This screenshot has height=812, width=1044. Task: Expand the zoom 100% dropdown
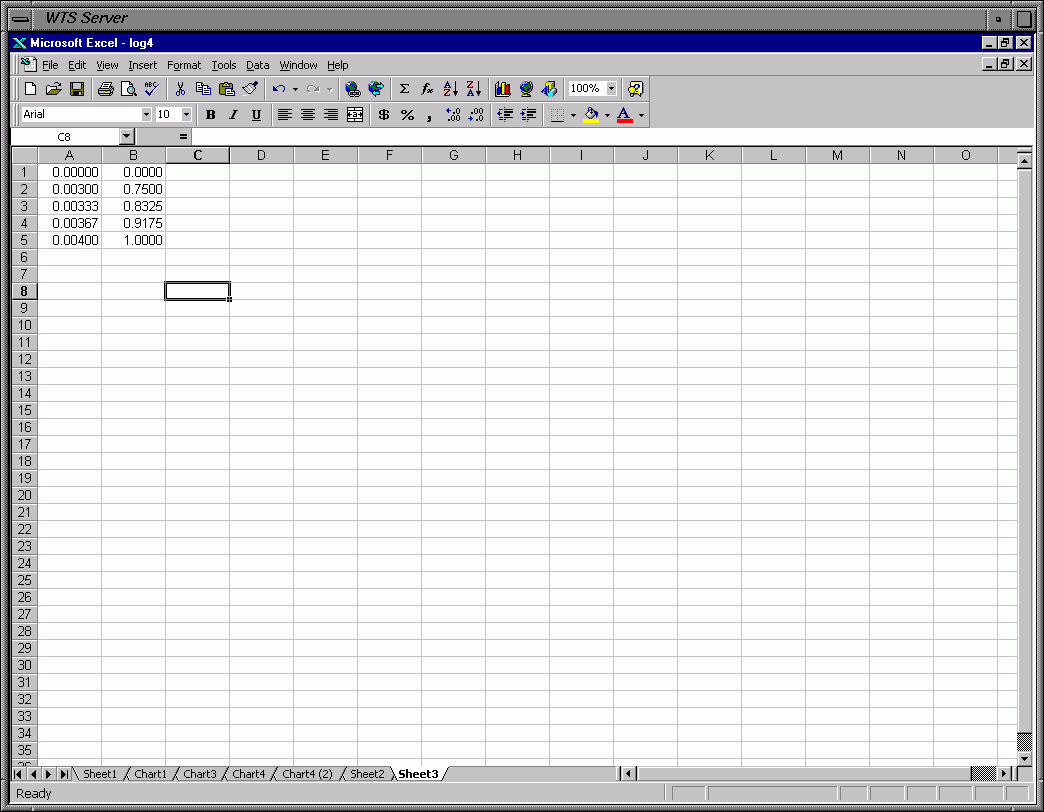point(611,89)
